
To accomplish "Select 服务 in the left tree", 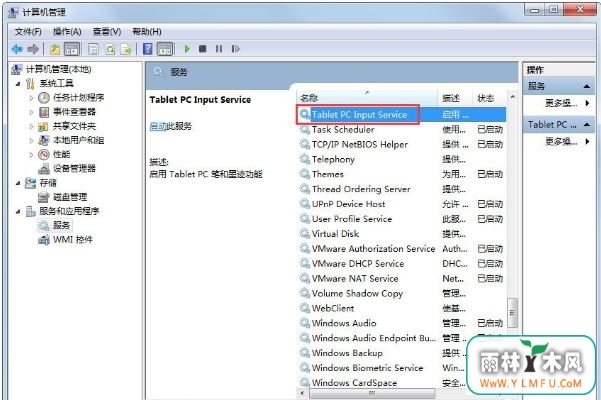I will pos(61,225).
